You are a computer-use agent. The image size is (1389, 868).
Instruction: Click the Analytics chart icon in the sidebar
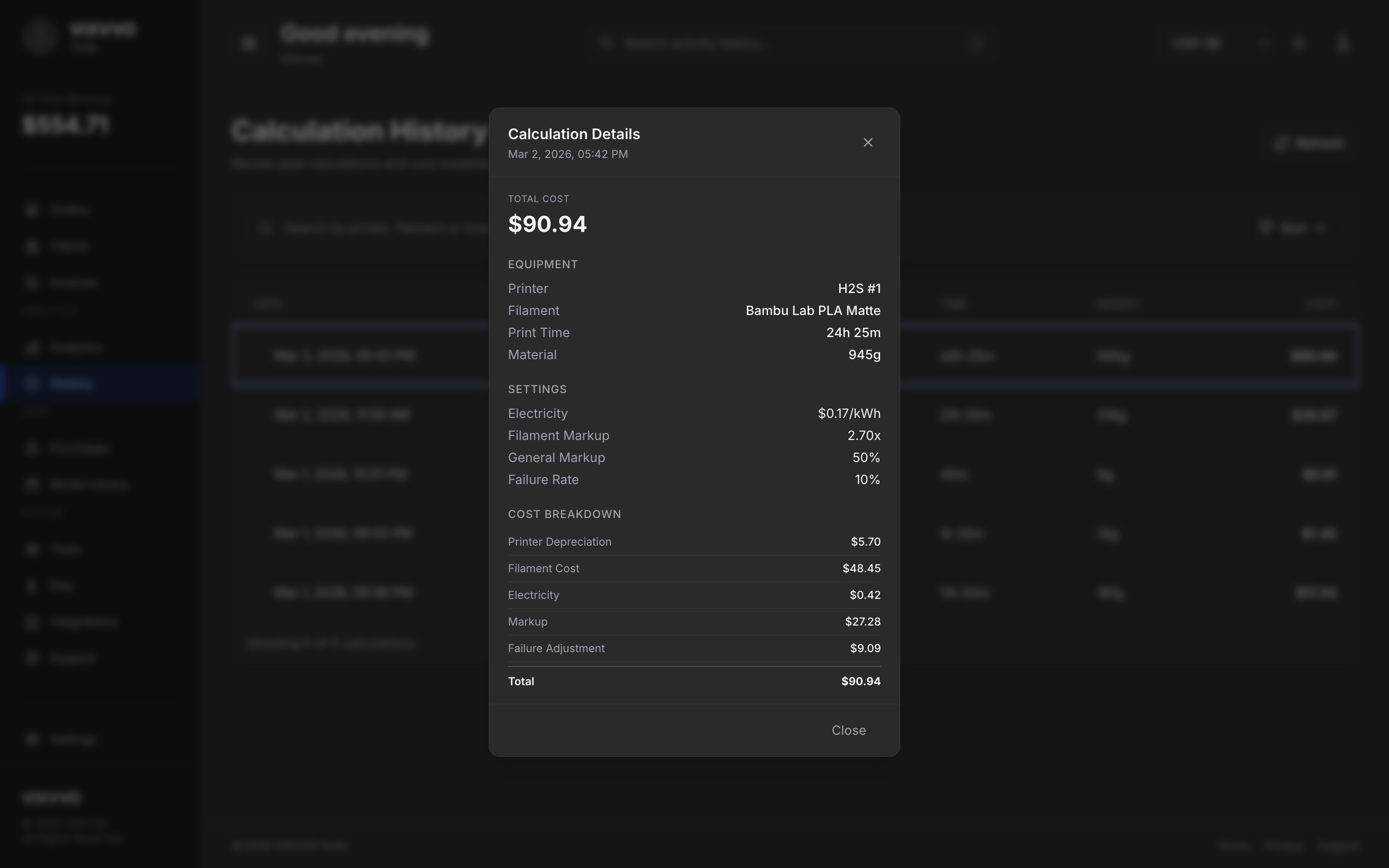(32, 347)
